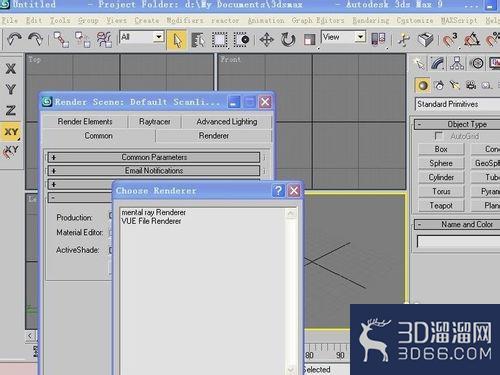
Task: Activate the Select and Move tool
Action: (x=266, y=40)
